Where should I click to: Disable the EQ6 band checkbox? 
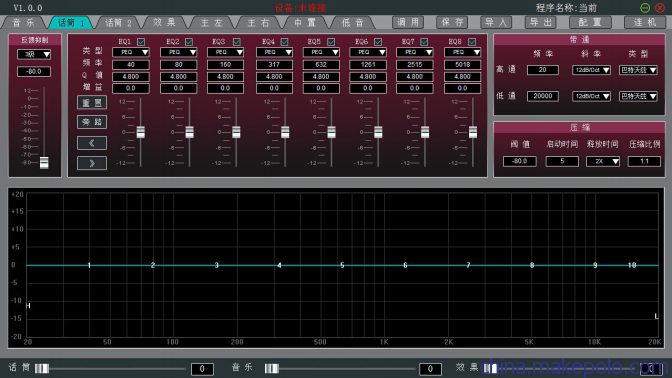click(x=378, y=42)
